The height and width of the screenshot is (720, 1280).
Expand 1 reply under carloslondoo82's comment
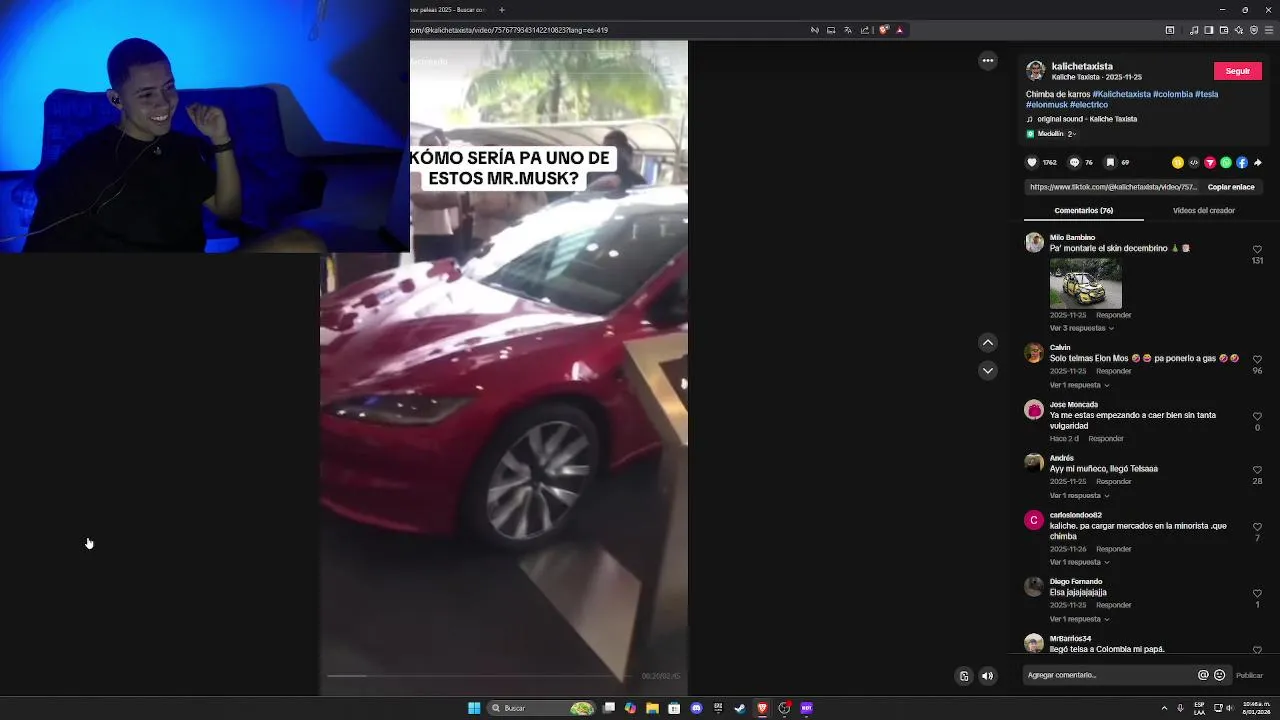pyautogui.click(x=1079, y=562)
